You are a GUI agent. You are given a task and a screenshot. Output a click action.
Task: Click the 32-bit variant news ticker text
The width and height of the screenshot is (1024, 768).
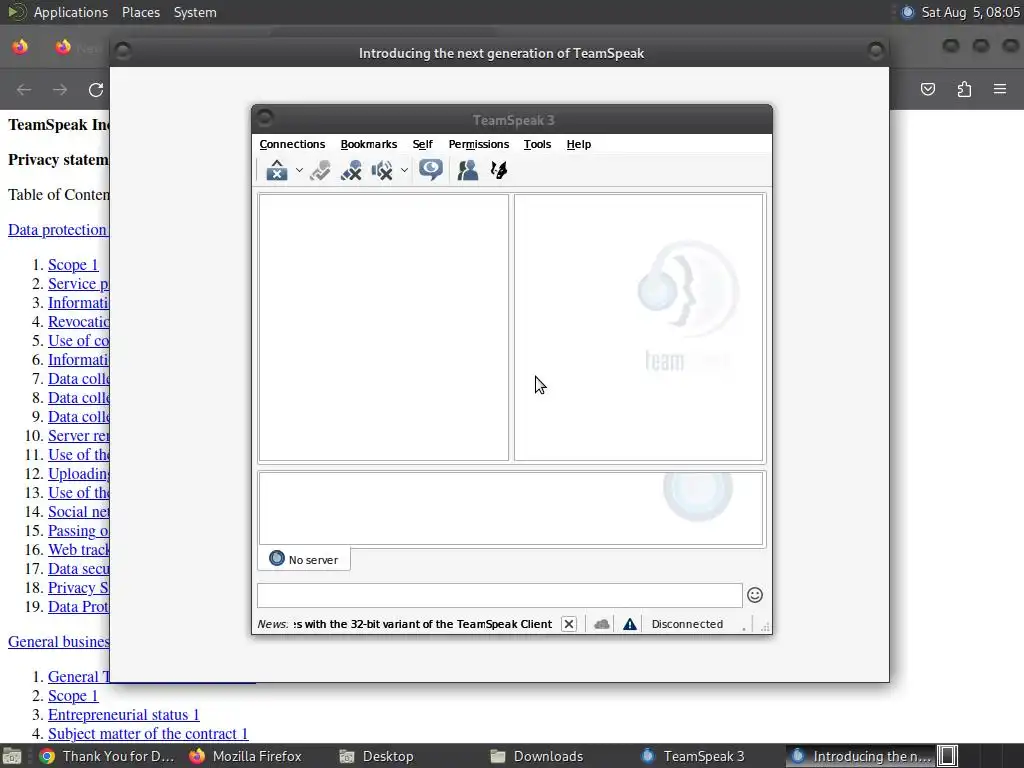pos(423,624)
